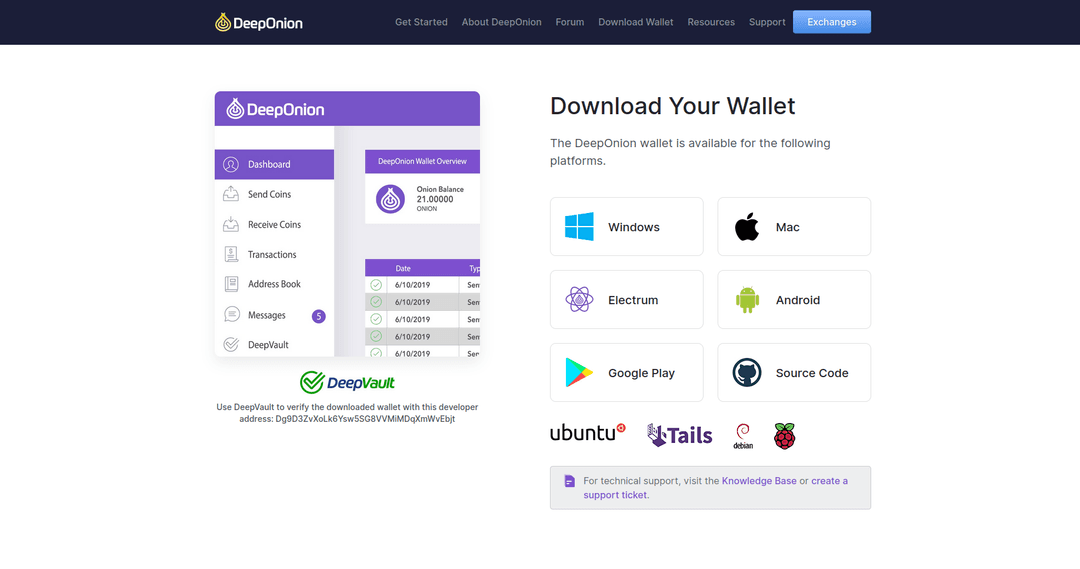The width and height of the screenshot is (1080, 569).
Task: Click the Ubuntu logo
Action: (588, 433)
